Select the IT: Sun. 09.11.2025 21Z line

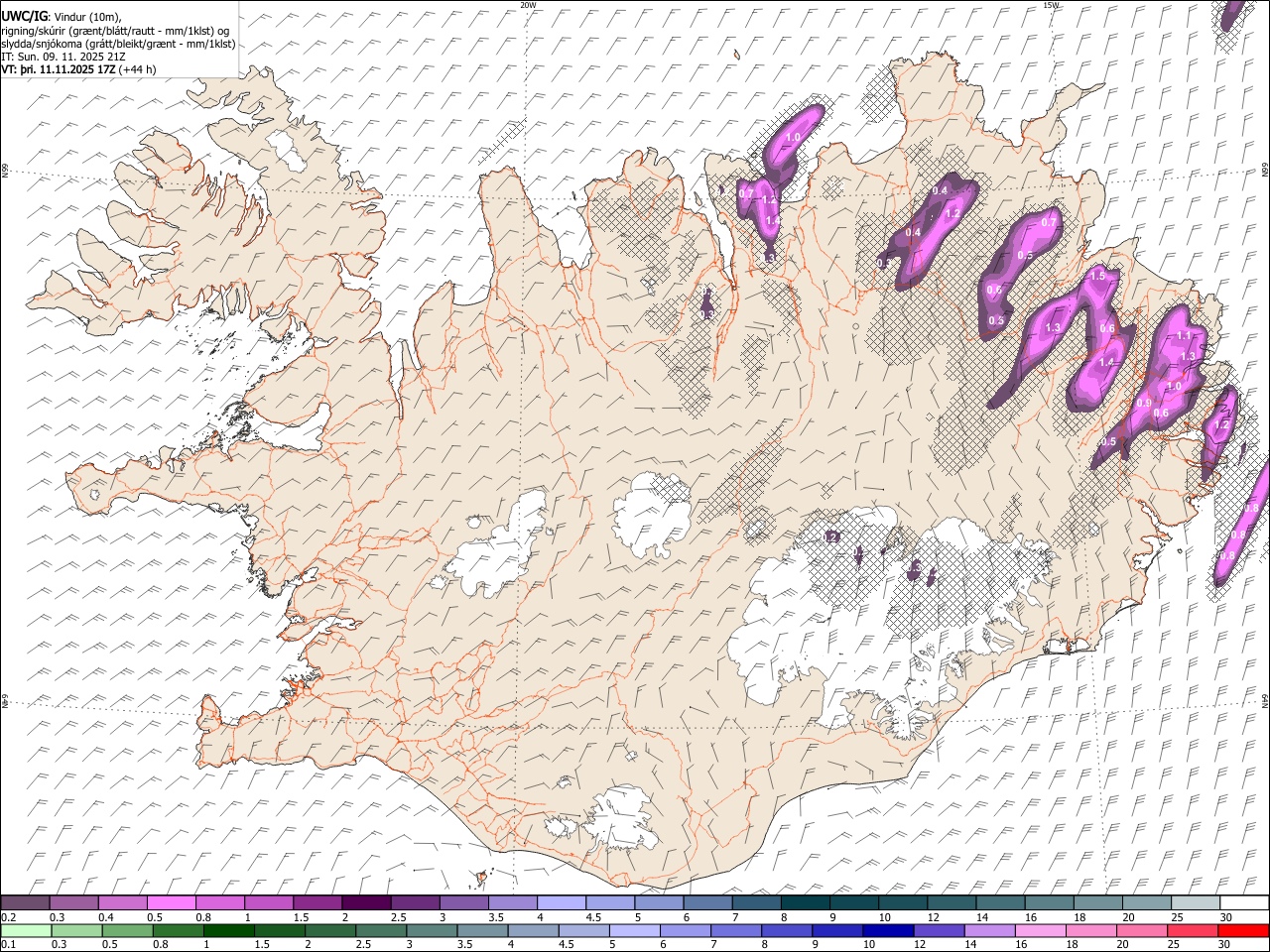coord(63,57)
